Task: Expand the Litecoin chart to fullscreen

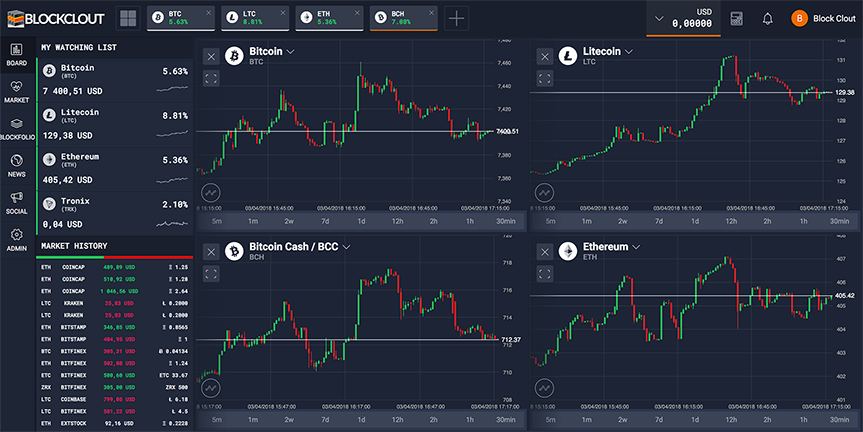Action: (545, 78)
